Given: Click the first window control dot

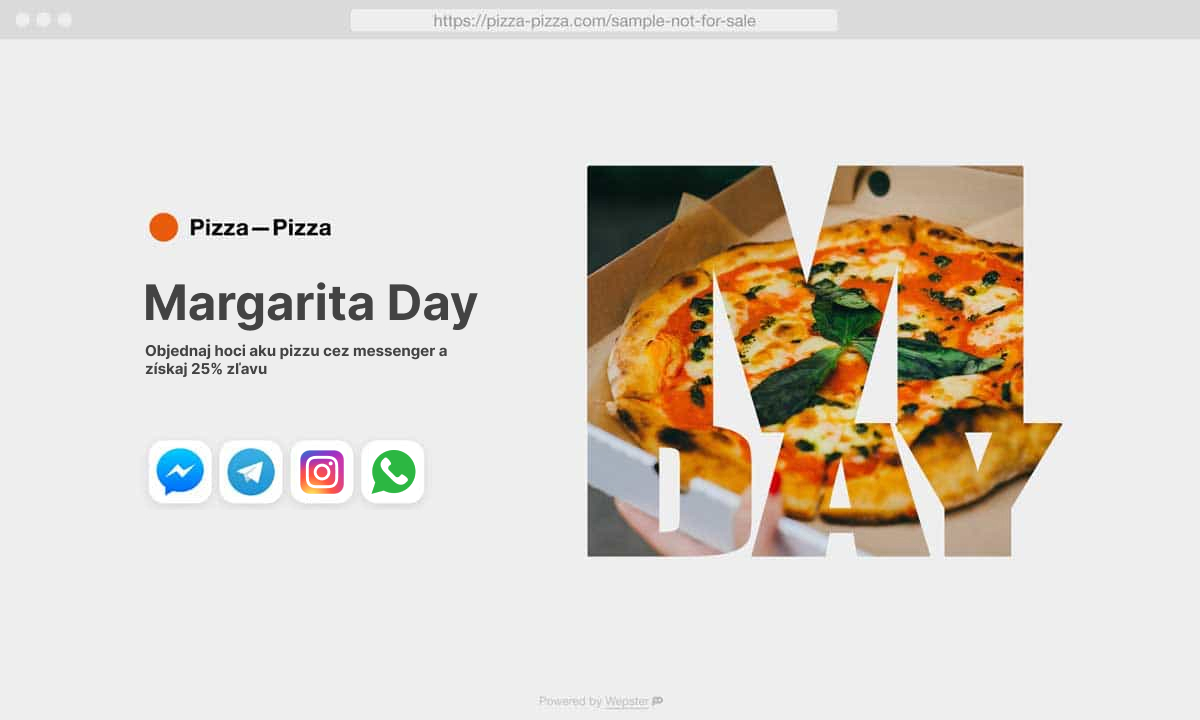Looking at the screenshot, I should tap(22, 20).
